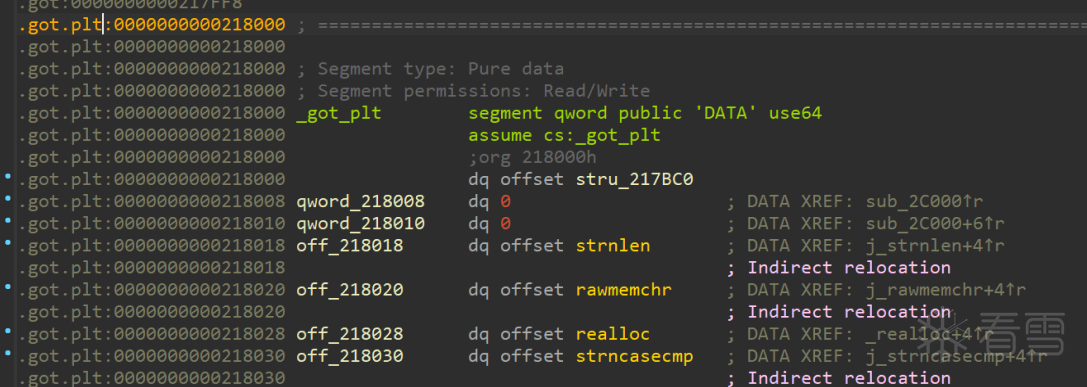Jump to sub_2C000↑r cross-reference
Image resolution: width=1087 pixels, height=387 pixels.
click(924, 202)
